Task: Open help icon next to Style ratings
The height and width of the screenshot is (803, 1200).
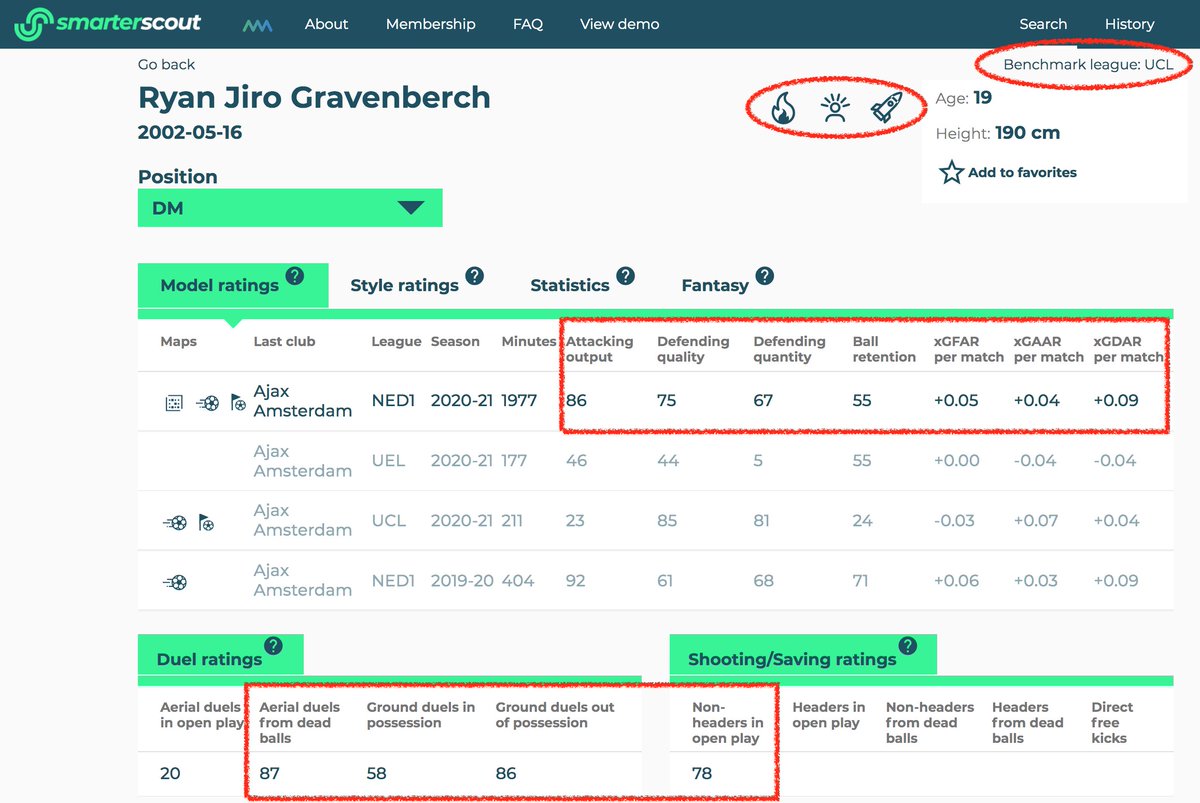Action: [x=474, y=276]
